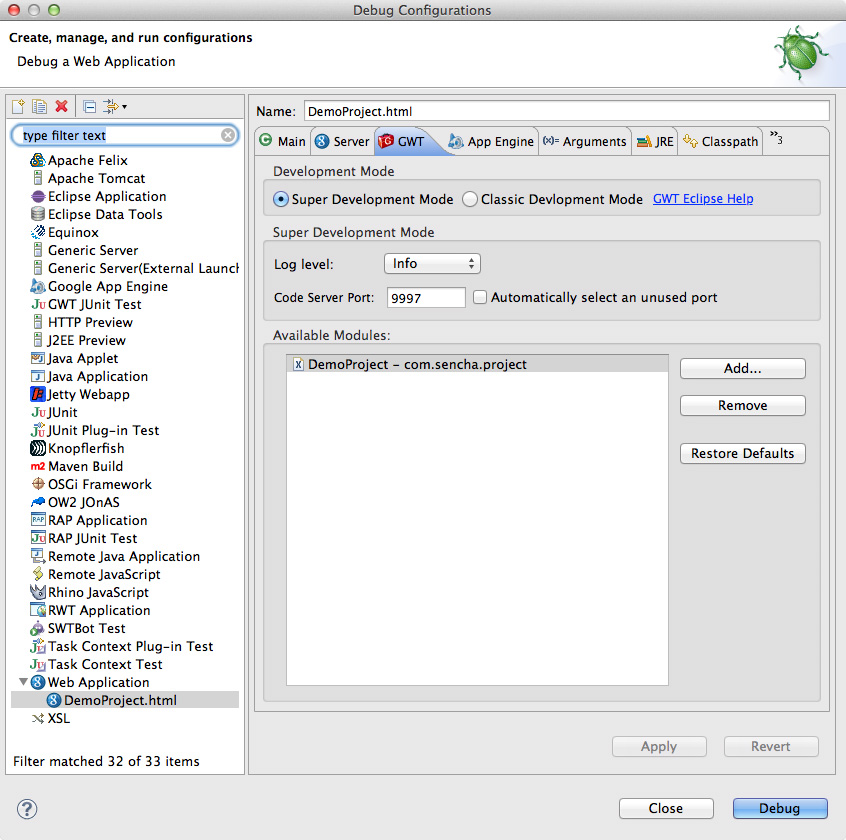Select the Eclipse Application icon
The image size is (846, 840).
[38, 196]
